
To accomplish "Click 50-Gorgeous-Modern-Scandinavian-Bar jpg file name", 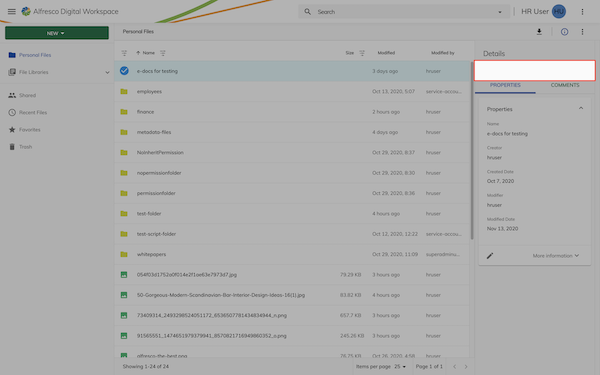I will pyautogui.click(x=221, y=295).
